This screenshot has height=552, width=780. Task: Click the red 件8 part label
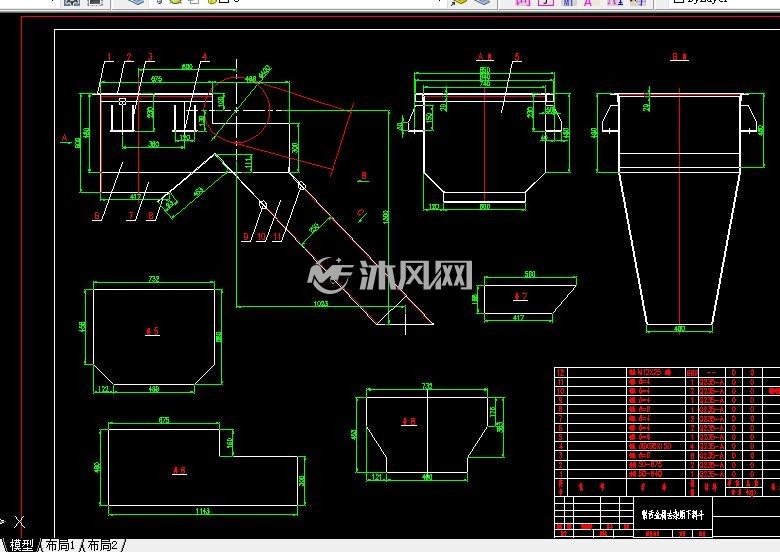(409, 422)
